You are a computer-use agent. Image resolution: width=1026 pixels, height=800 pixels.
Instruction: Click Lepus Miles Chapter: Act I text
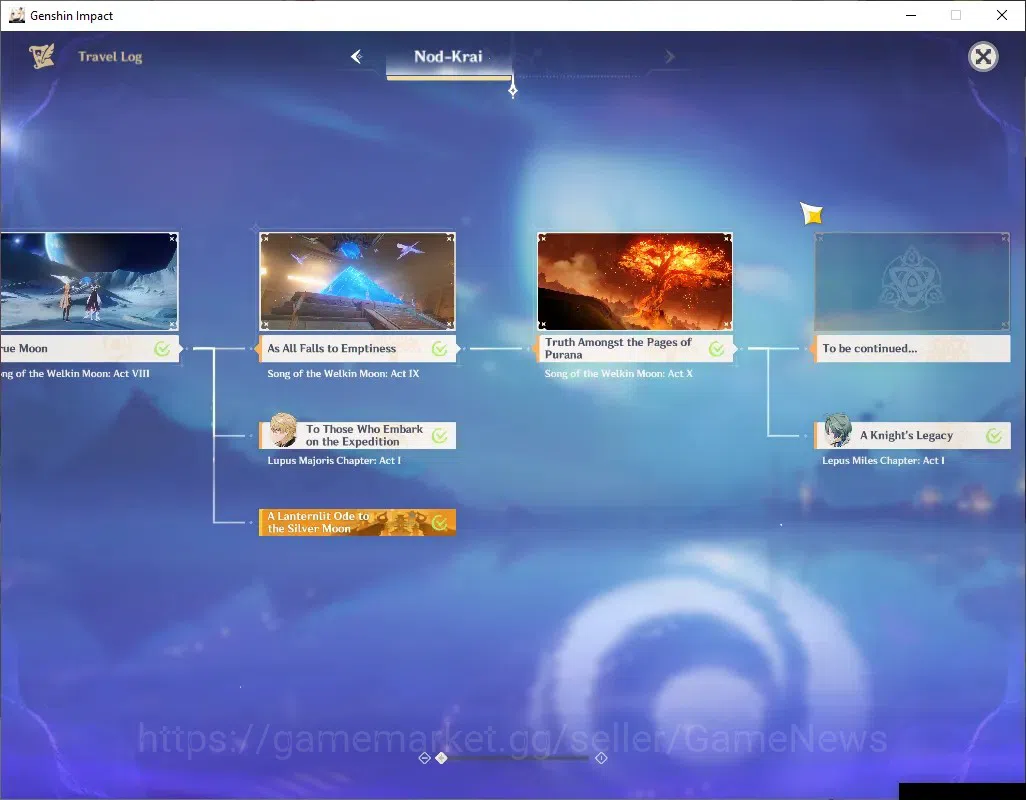click(x=883, y=461)
